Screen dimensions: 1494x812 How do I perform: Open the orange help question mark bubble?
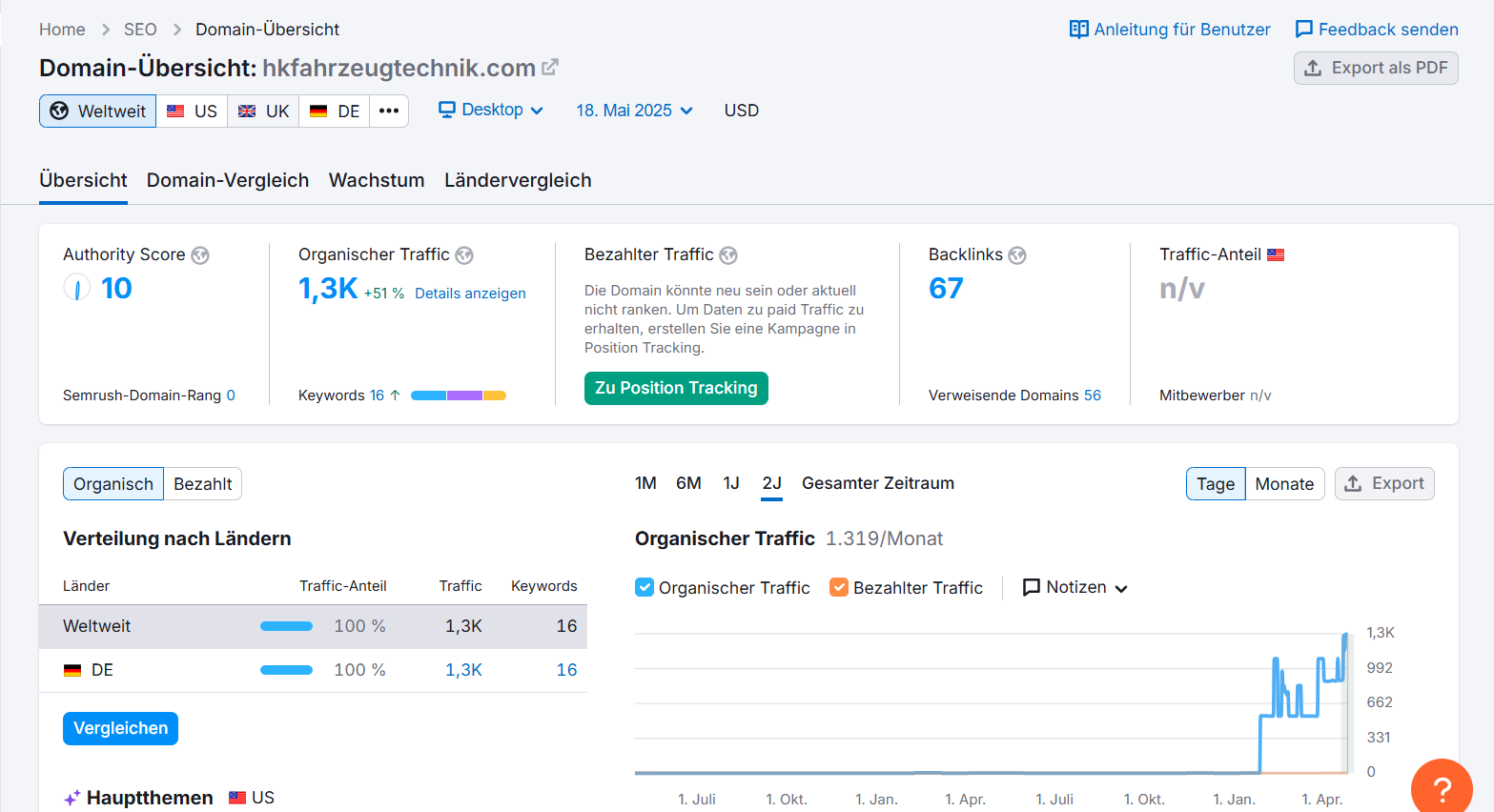(x=1442, y=787)
